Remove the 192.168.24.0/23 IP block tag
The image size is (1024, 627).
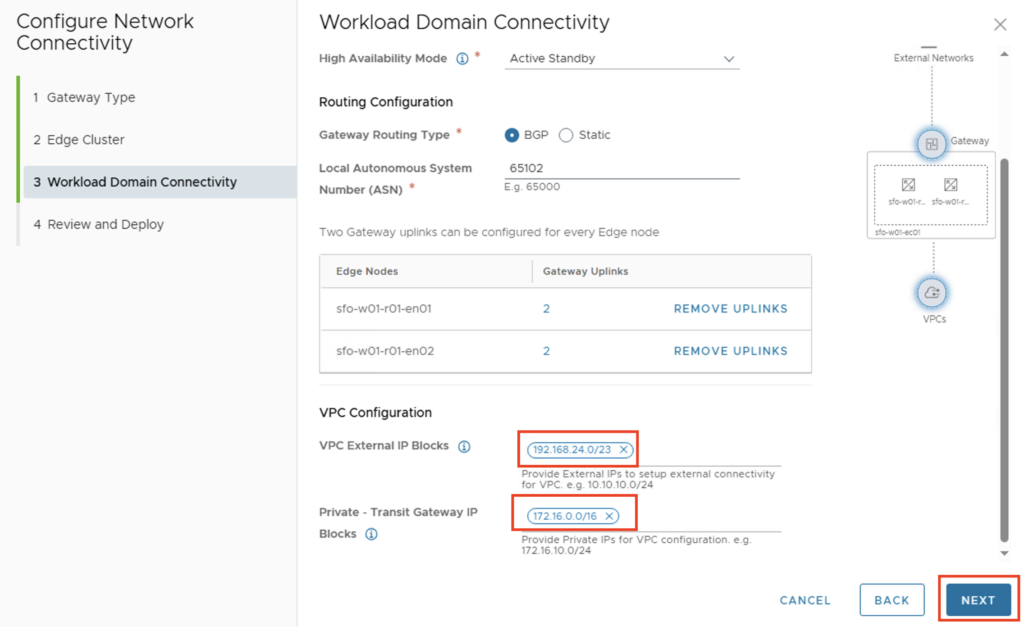coord(623,450)
